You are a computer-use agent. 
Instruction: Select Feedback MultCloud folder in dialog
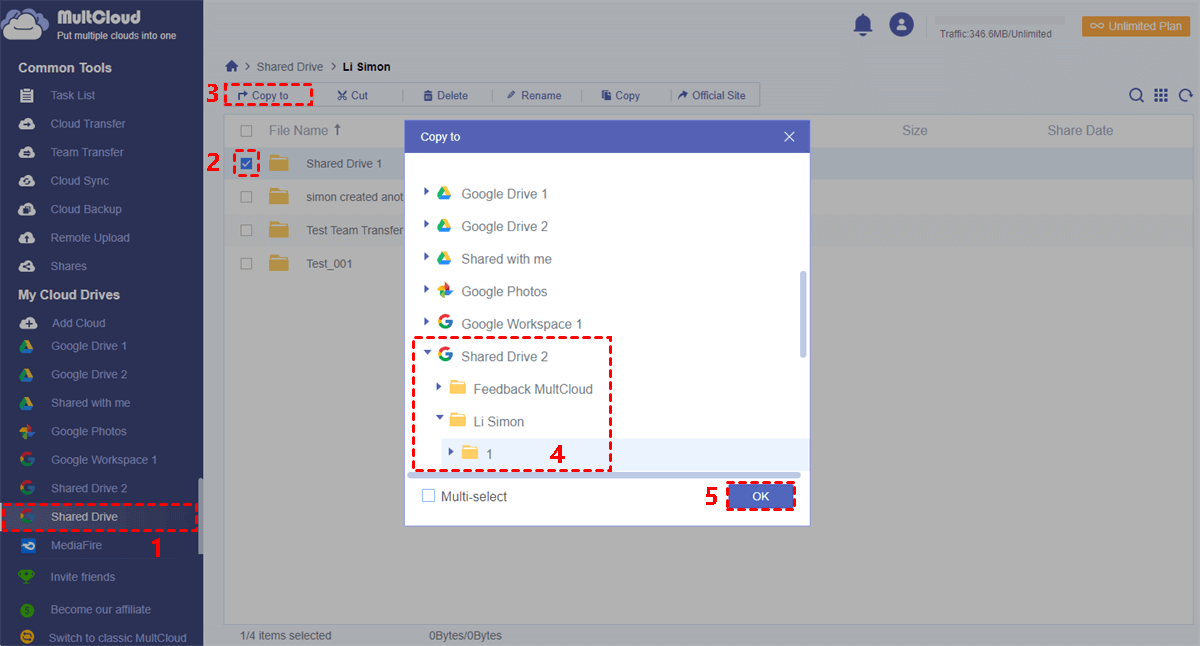(533, 389)
